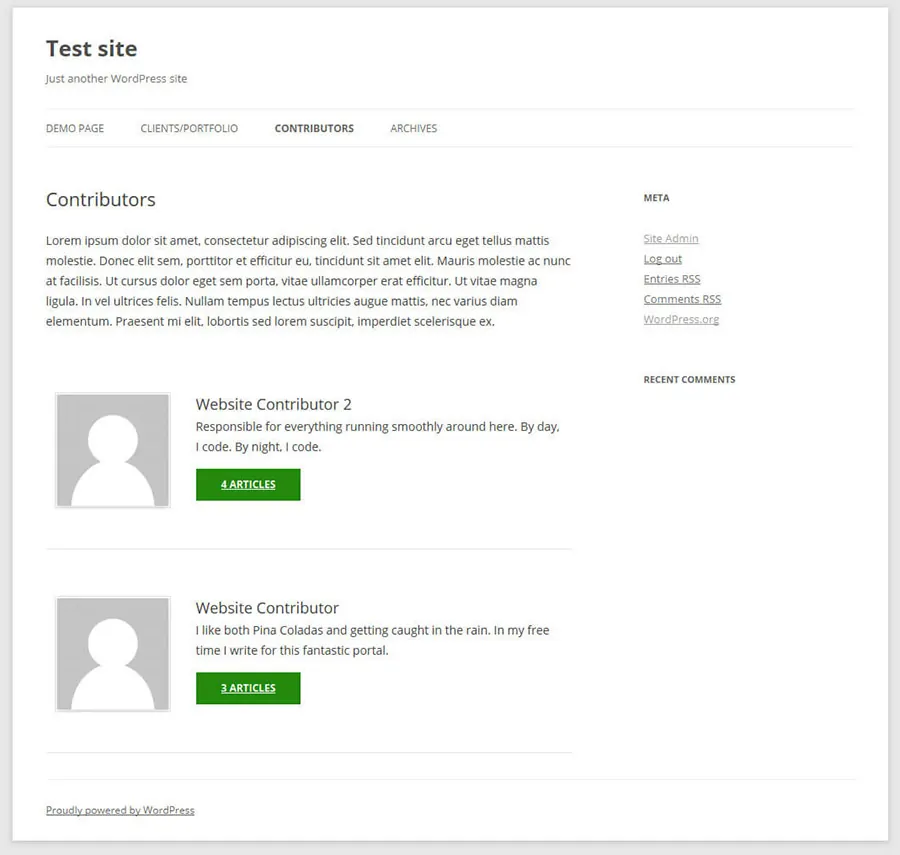Click the Contributors page heading

point(101,200)
